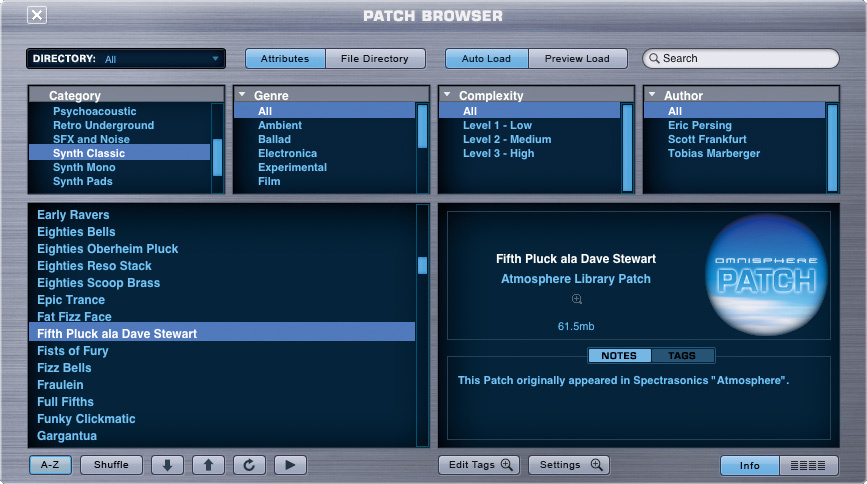Toggle Auto Load mode
Screen dimensions: 867x484
click(x=487, y=59)
